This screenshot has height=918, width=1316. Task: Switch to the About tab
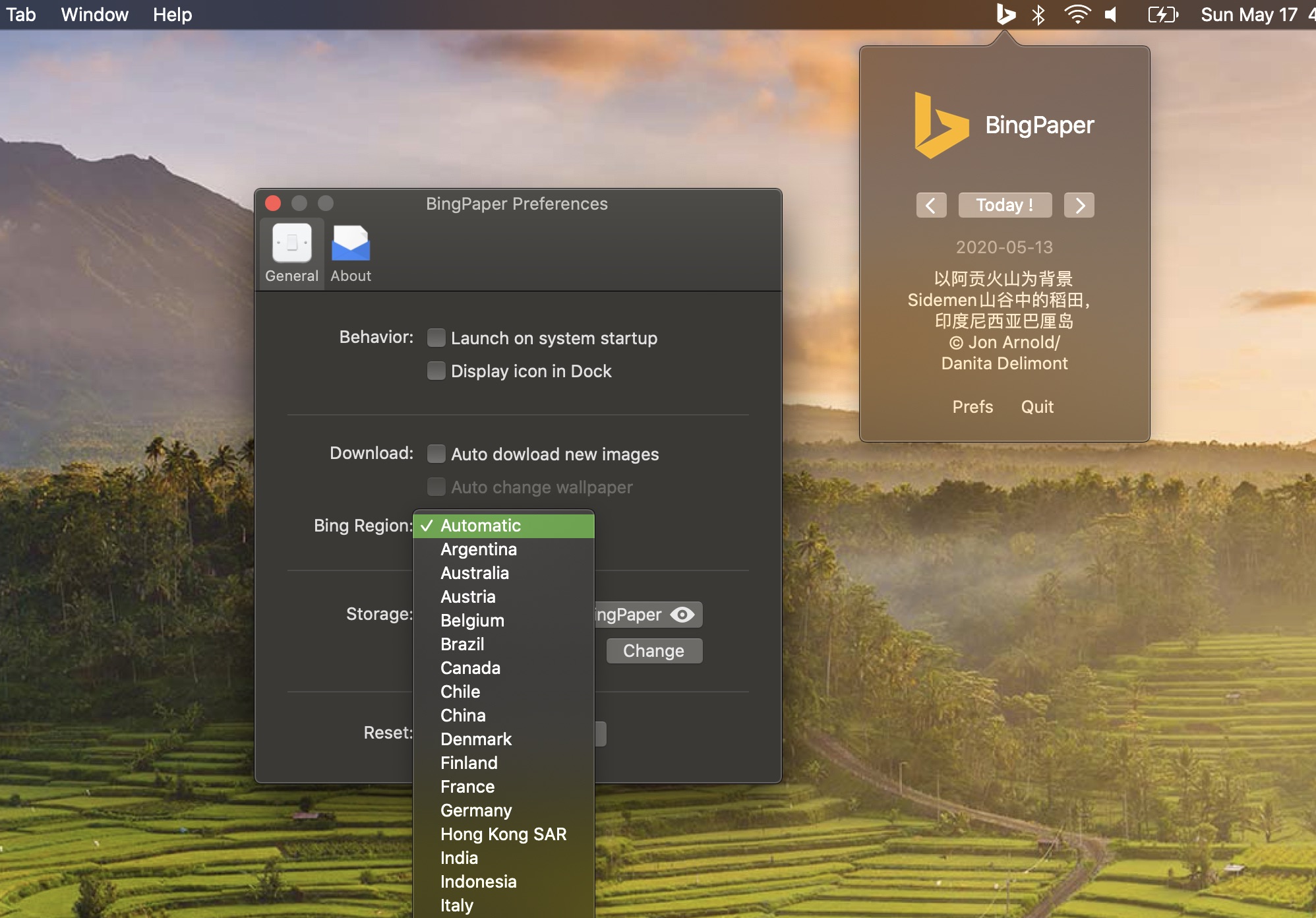(351, 254)
